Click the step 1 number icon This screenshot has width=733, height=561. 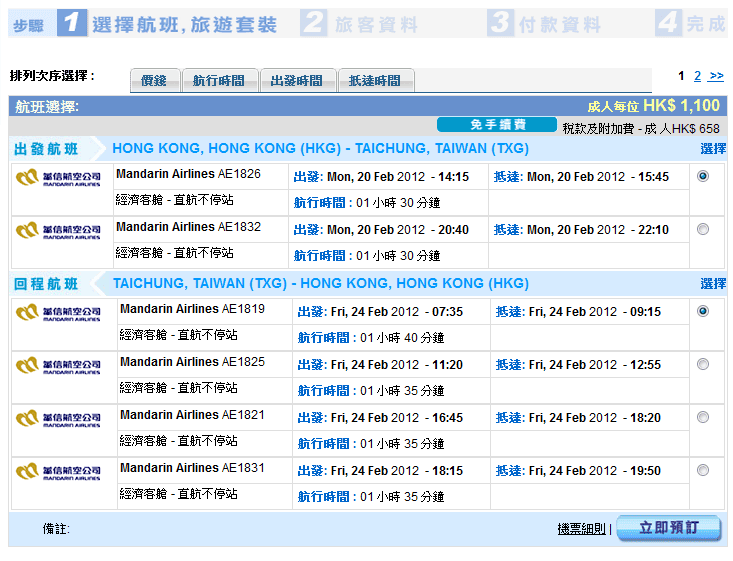pyautogui.click(x=72, y=22)
